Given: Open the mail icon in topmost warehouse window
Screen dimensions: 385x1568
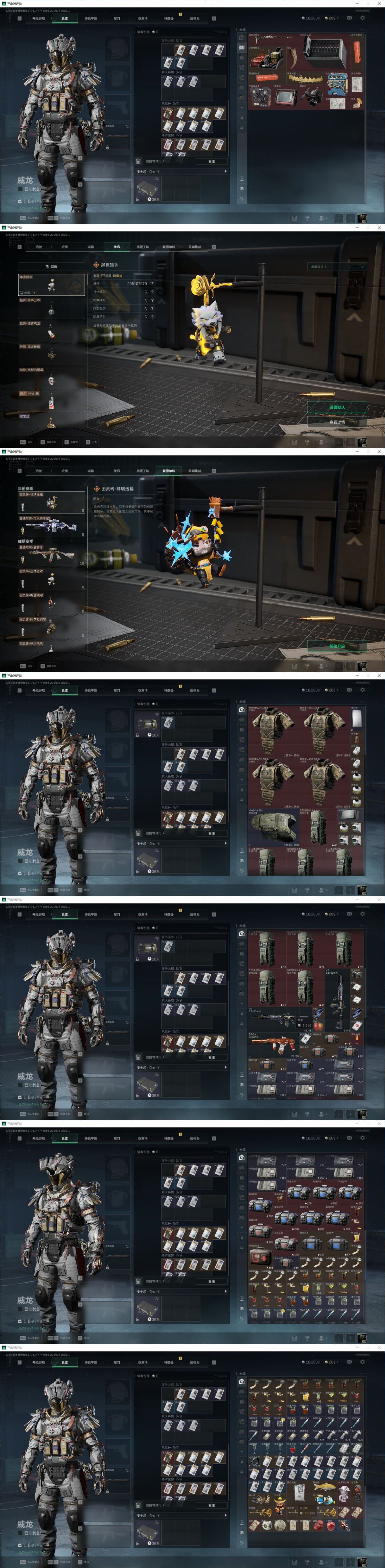Looking at the screenshot, I should coord(349,18).
